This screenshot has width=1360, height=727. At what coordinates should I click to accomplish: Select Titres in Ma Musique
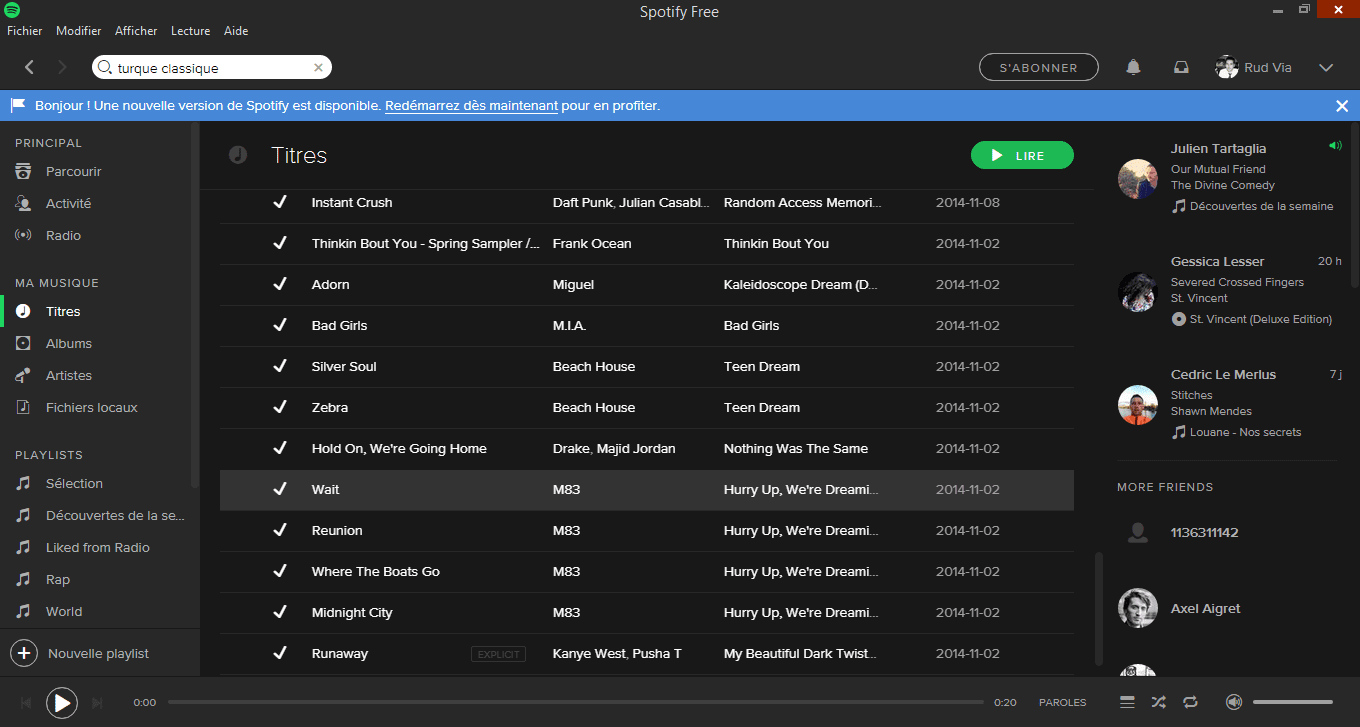(x=63, y=311)
